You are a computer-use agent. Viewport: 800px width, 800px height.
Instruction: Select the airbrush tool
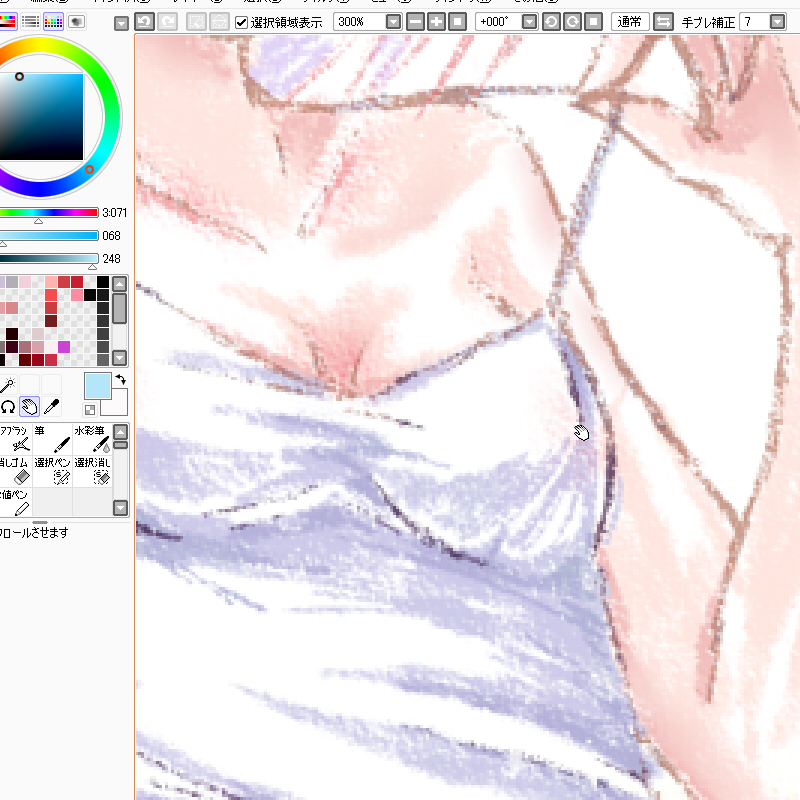(15, 439)
